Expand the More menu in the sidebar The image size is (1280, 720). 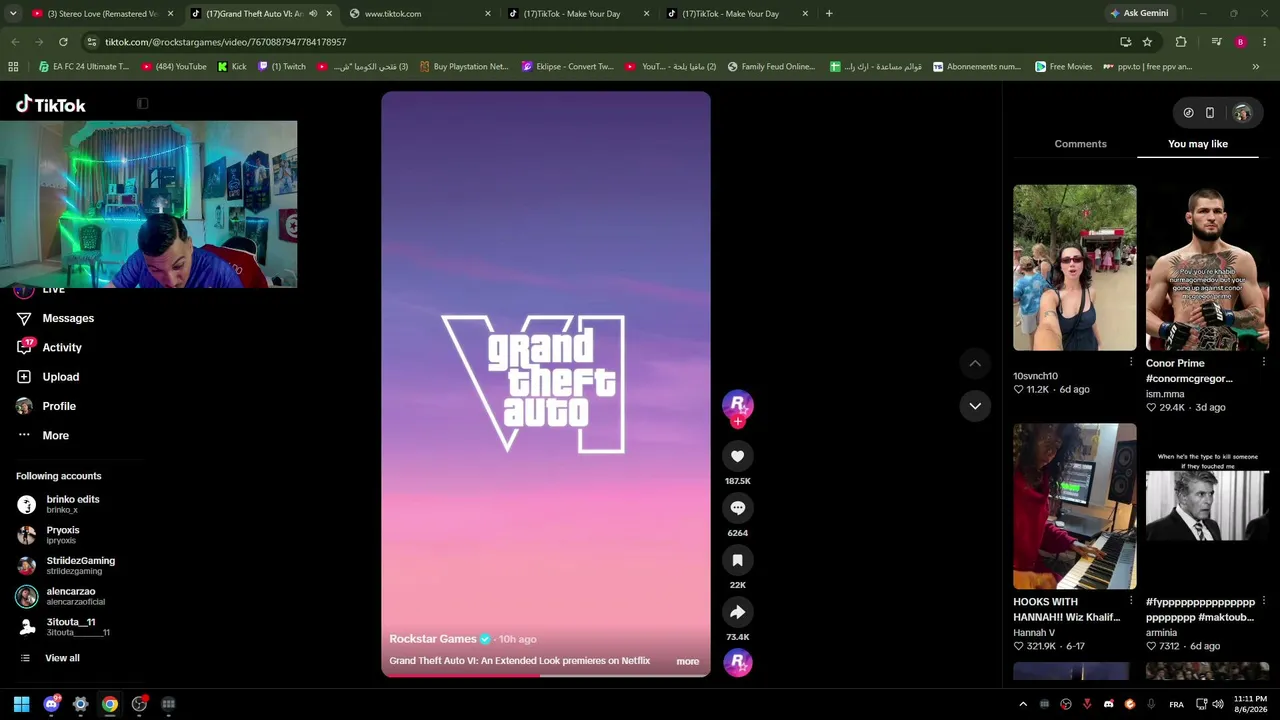click(x=56, y=436)
